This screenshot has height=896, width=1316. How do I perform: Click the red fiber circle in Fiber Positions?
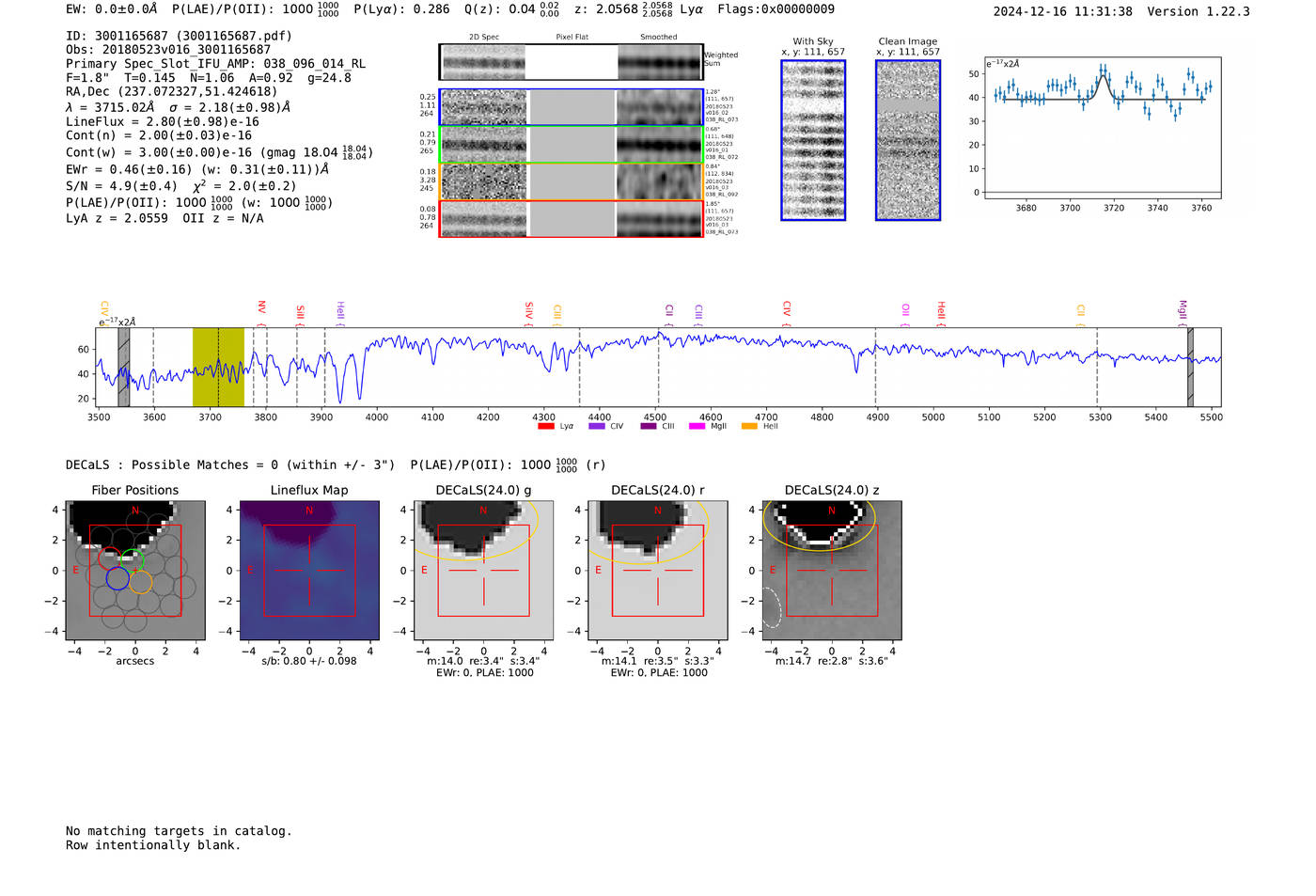point(110,558)
